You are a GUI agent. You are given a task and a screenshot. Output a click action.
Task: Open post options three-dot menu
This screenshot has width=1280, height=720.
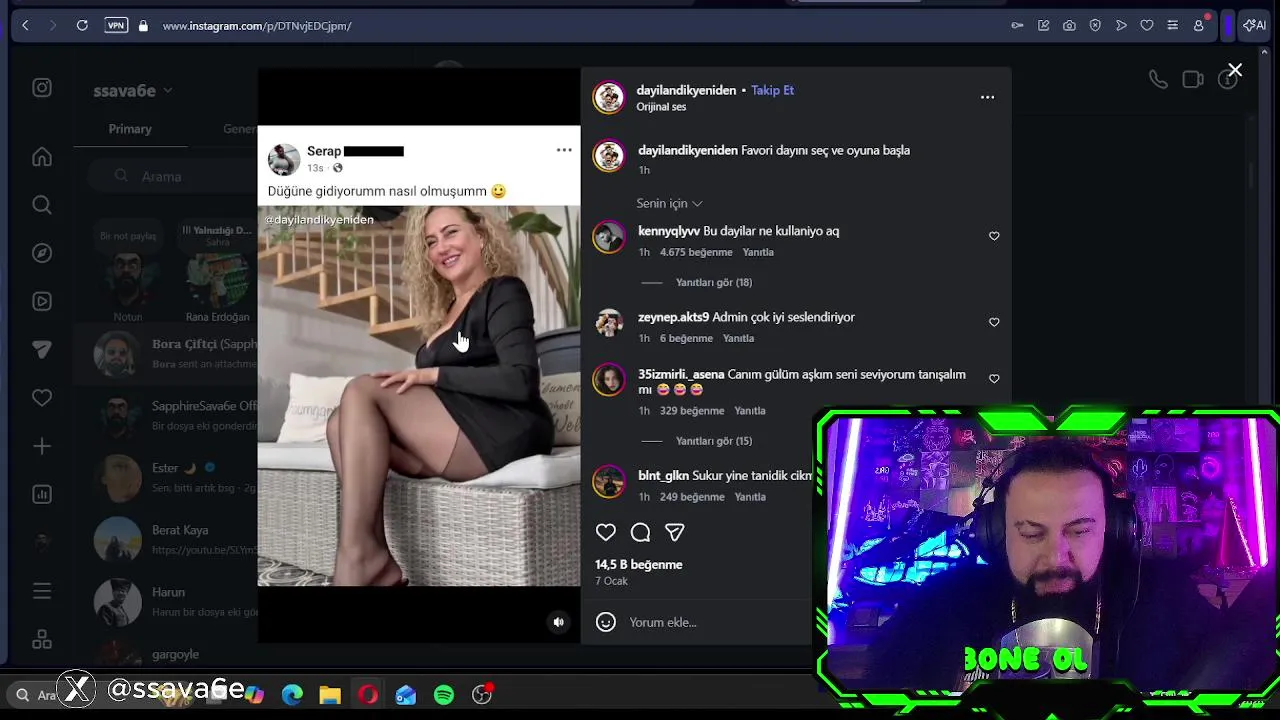987,97
